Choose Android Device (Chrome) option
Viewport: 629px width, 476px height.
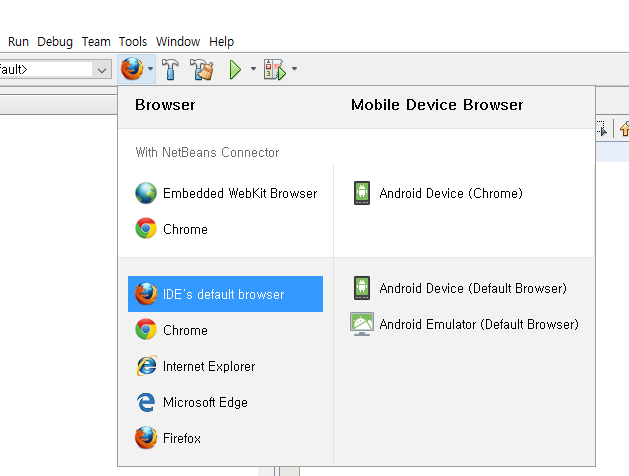point(438,193)
